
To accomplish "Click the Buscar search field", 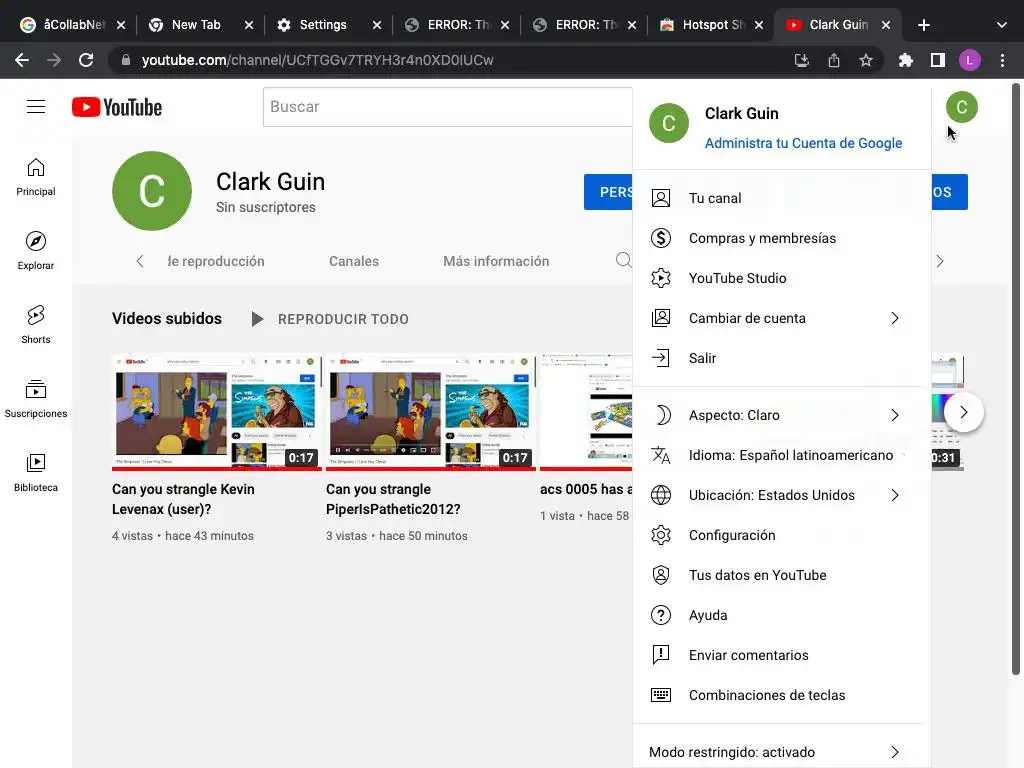I will tap(447, 107).
